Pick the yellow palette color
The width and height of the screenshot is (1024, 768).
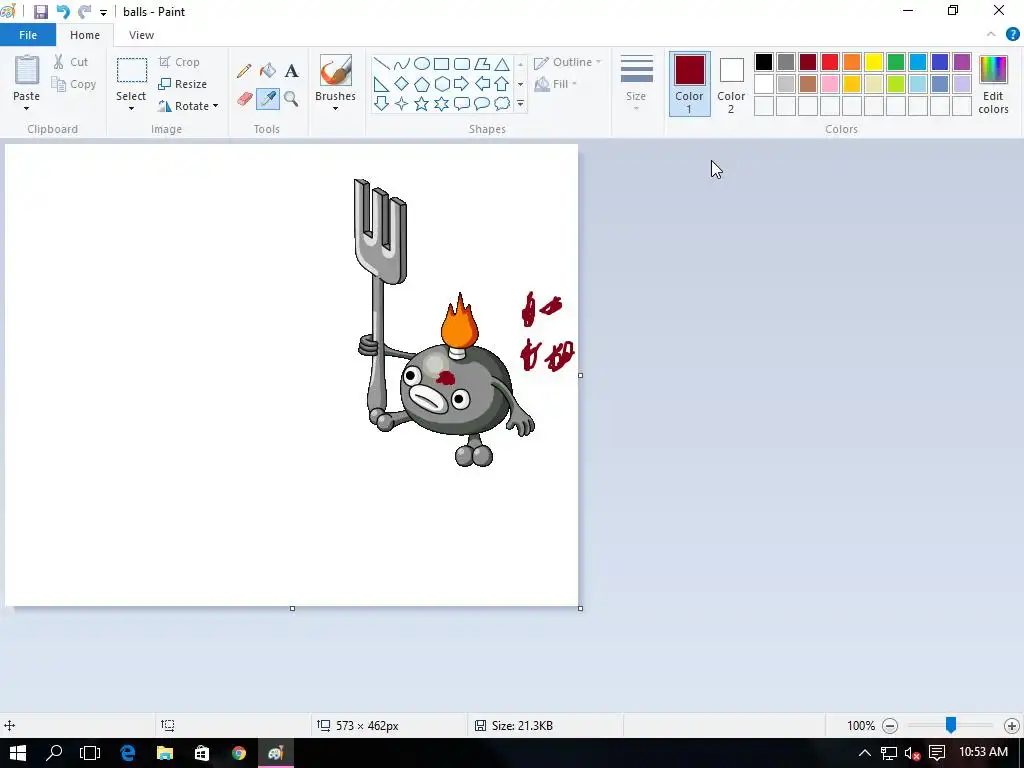(x=874, y=62)
